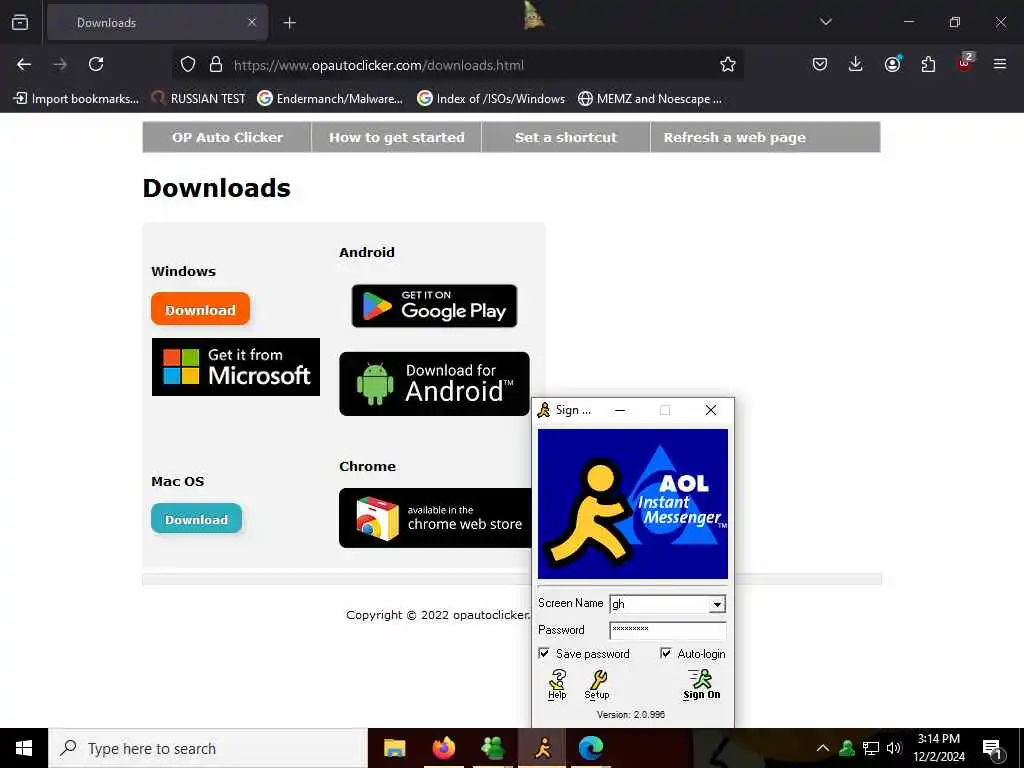The width and height of the screenshot is (1024, 768).
Task: Click the forward navigation arrow
Action: (x=60, y=64)
